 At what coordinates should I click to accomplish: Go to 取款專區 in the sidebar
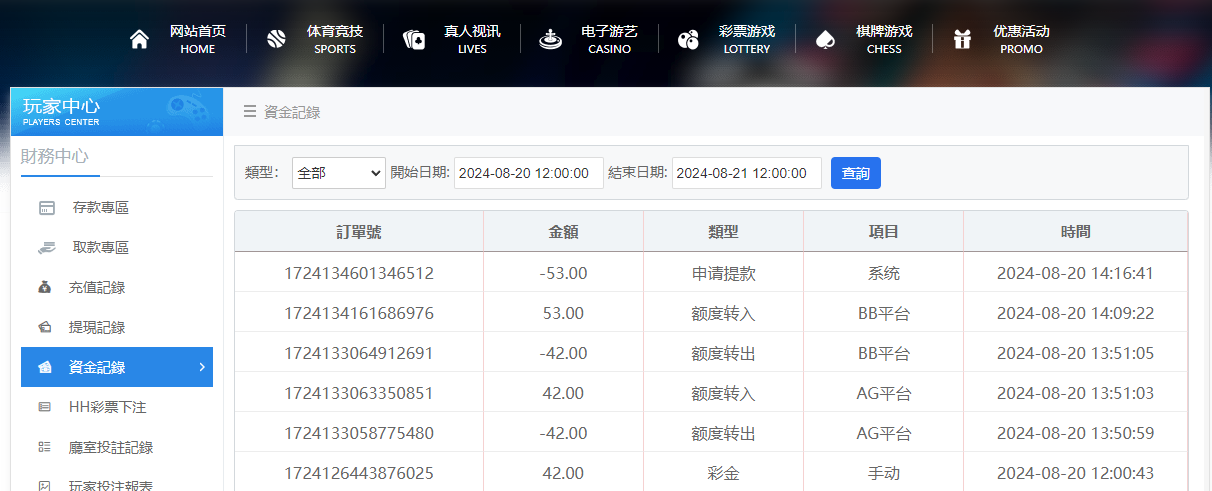(x=100, y=248)
